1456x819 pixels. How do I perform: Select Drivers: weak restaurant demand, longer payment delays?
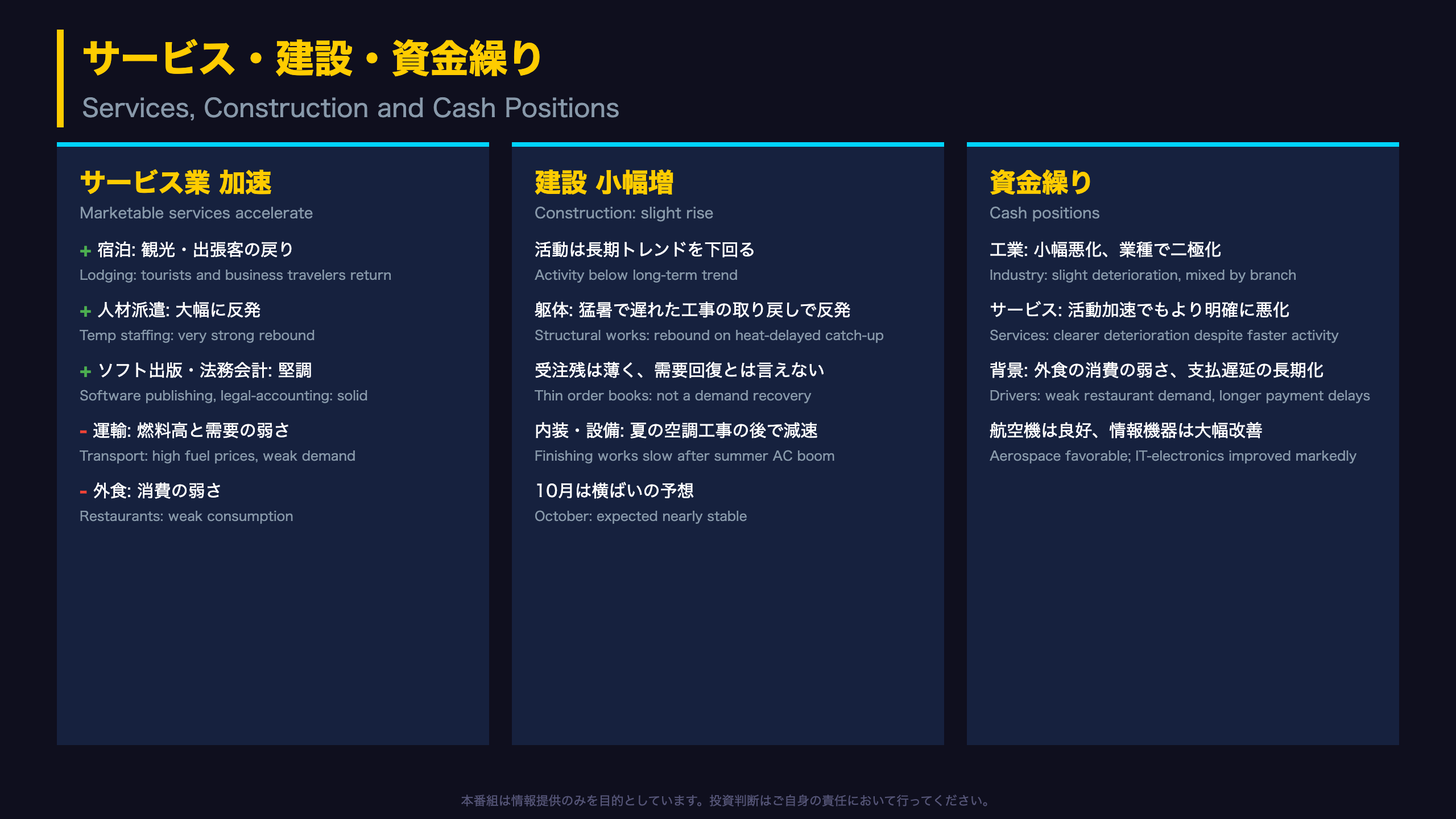[x=1180, y=396]
